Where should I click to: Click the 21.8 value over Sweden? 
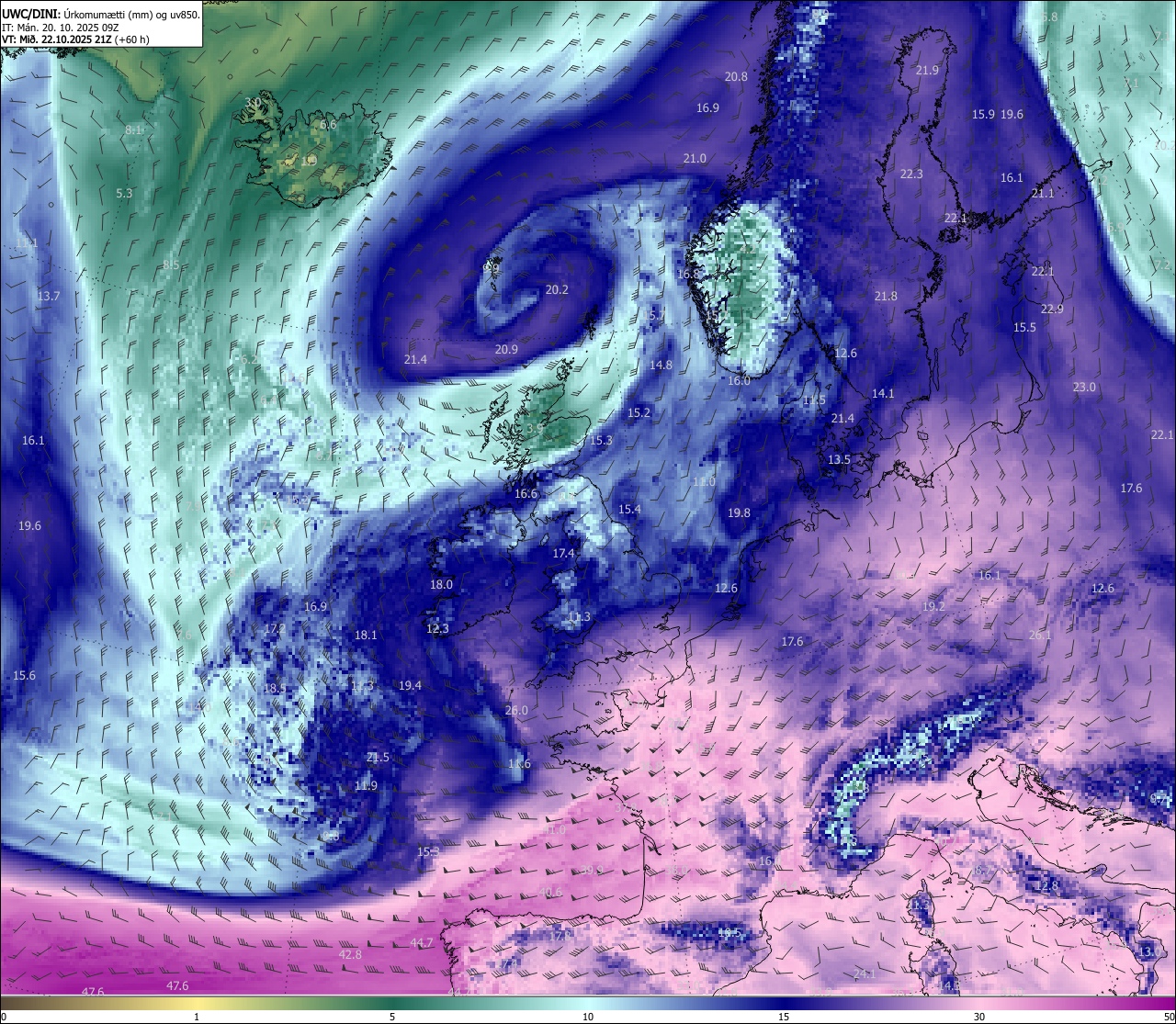[x=886, y=296]
